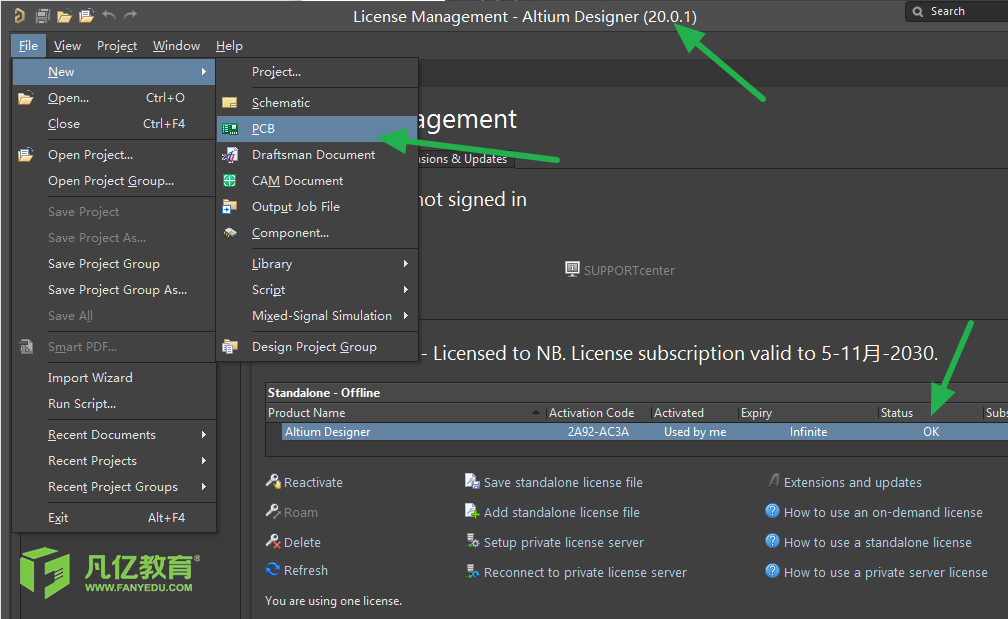The width and height of the screenshot is (1008, 619).
Task: Click the Open Project toolbar icon
Action: point(86,15)
